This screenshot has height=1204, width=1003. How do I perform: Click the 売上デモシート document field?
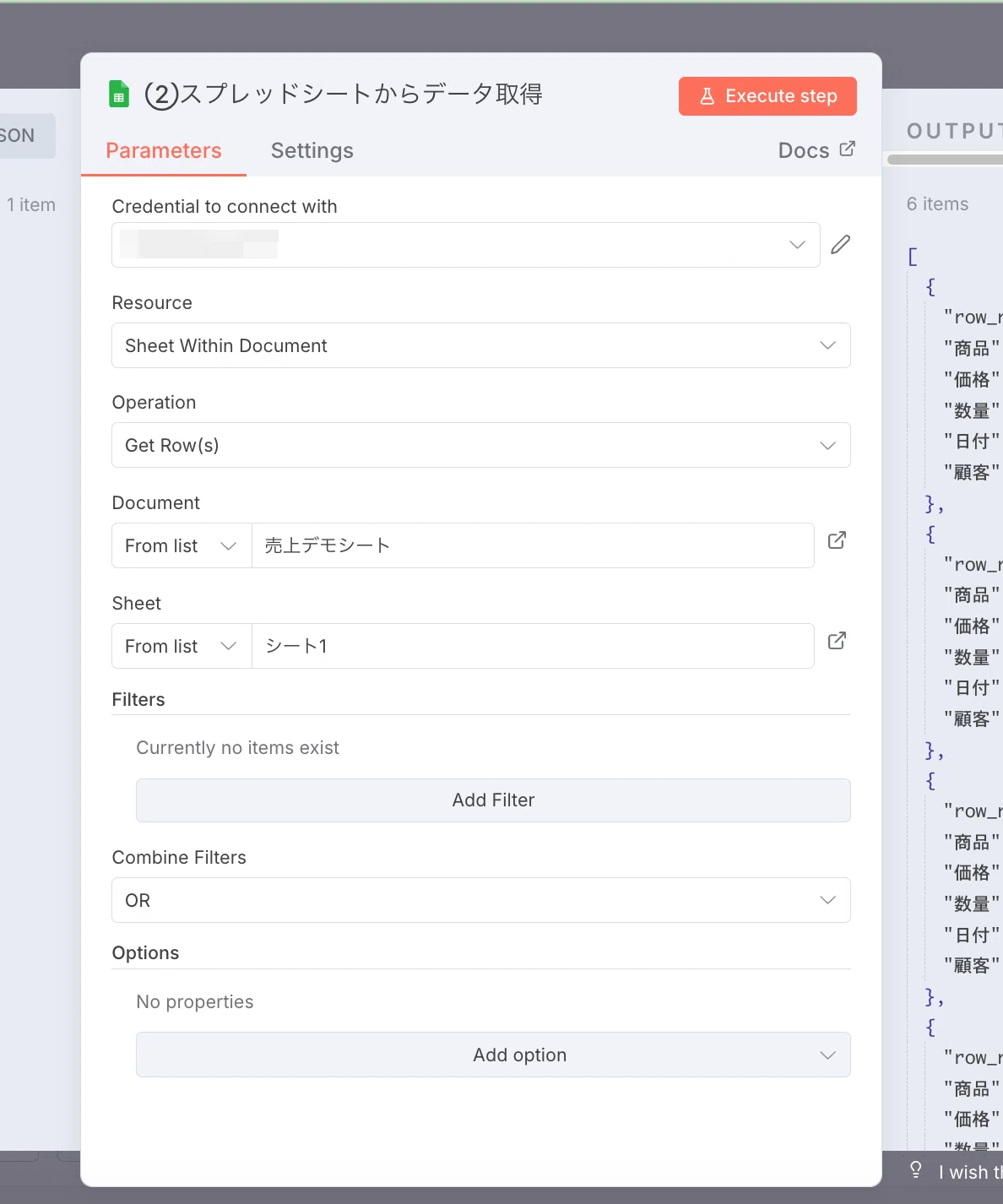[533, 545]
